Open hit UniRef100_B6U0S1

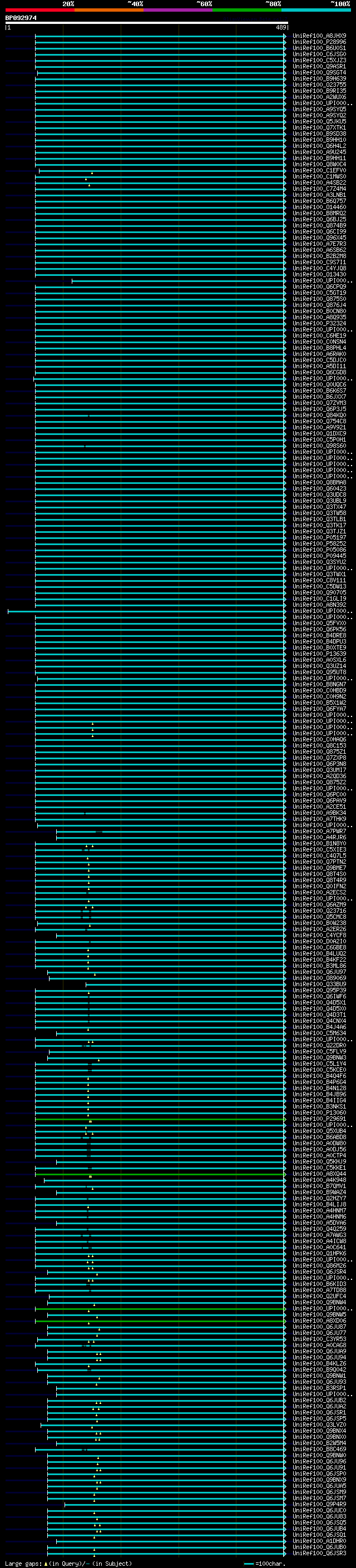(x=319, y=48)
